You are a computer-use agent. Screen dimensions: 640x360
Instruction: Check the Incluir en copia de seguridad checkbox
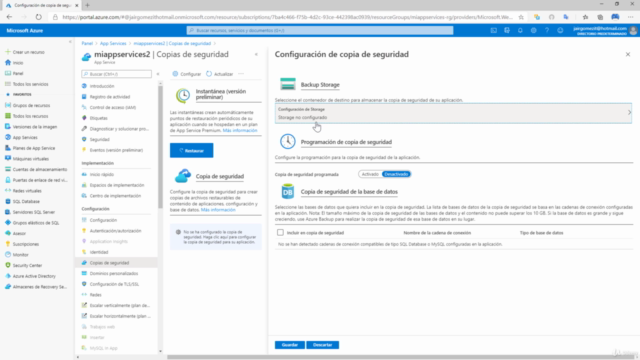pyautogui.click(x=280, y=232)
